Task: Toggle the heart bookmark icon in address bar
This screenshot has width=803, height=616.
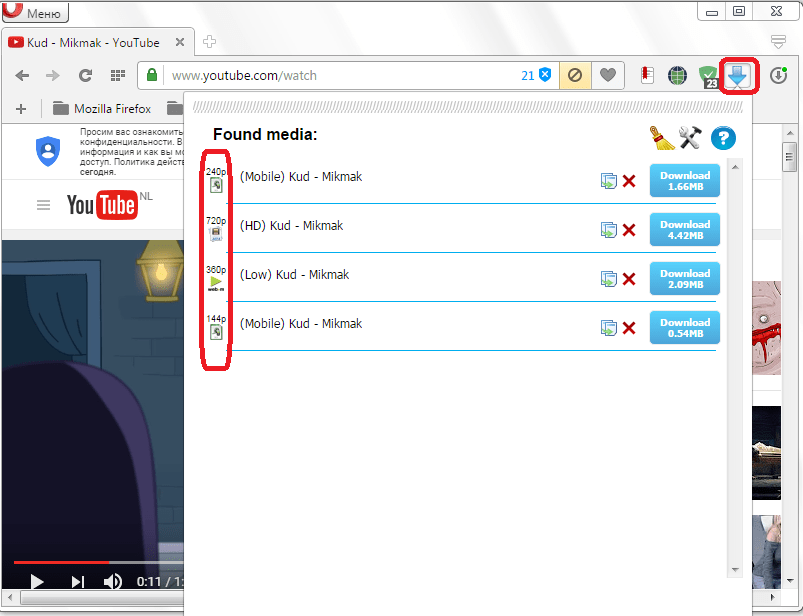Action: [607, 75]
